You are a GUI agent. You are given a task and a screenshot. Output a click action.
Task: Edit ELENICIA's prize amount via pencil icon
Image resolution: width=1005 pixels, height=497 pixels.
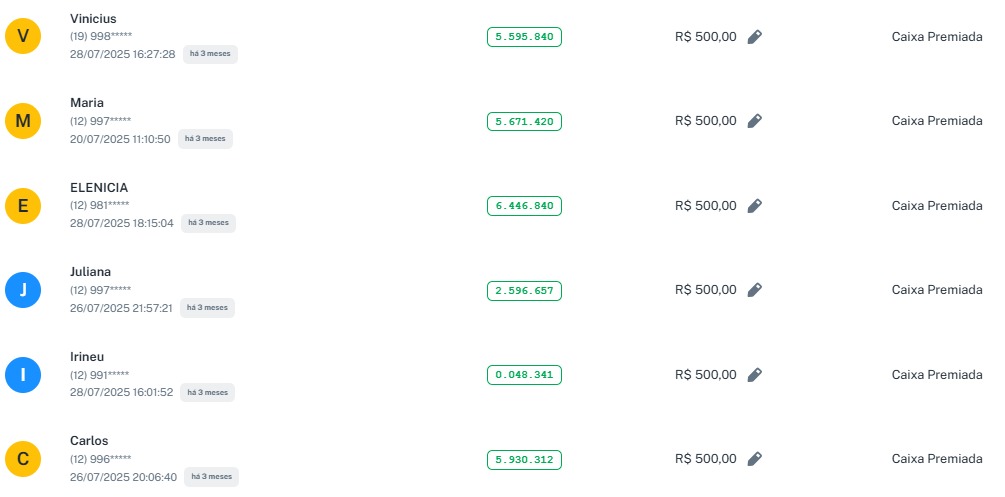point(755,206)
